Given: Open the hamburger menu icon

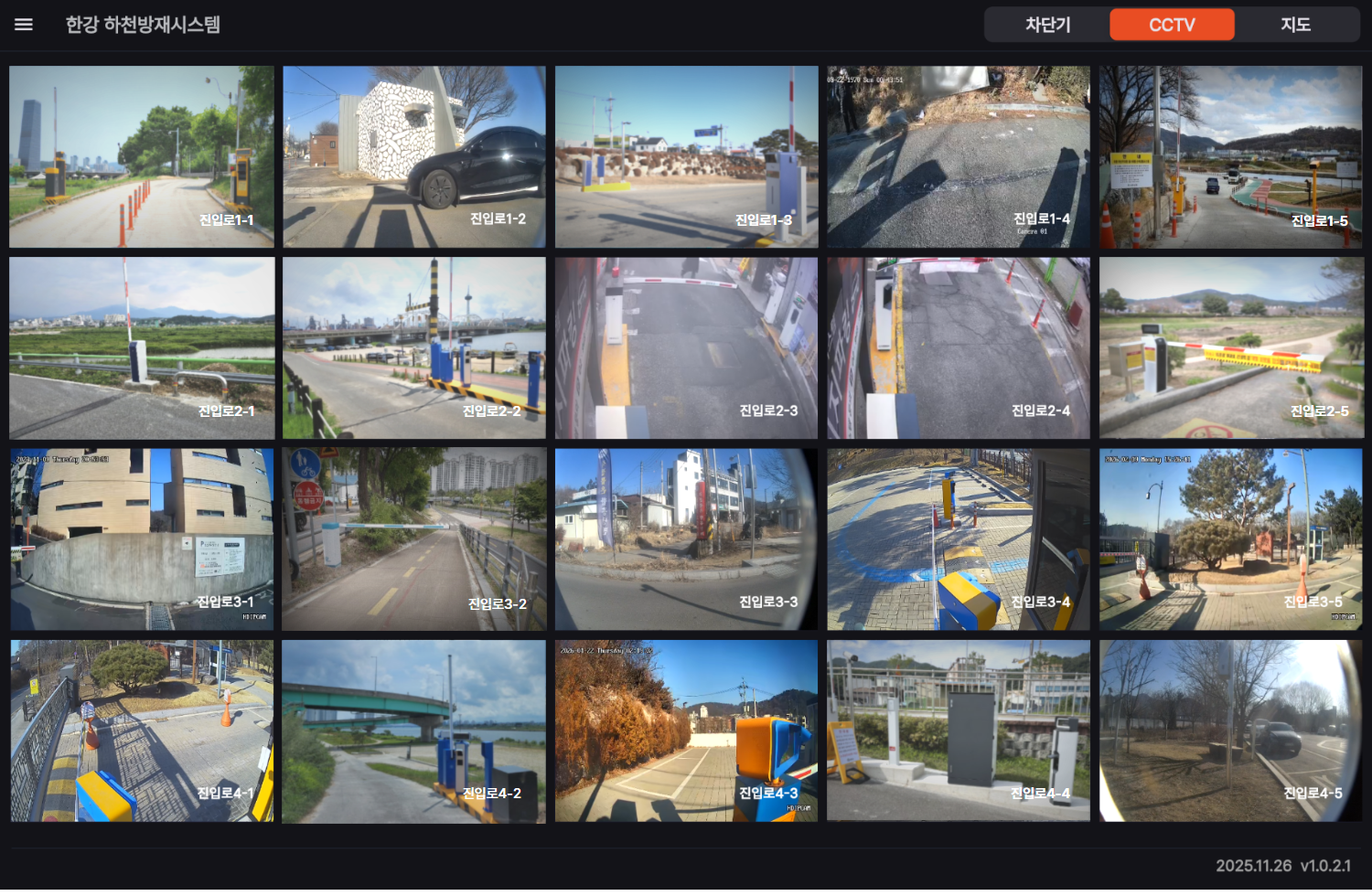Looking at the screenshot, I should pyautogui.click(x=24, y=25).
